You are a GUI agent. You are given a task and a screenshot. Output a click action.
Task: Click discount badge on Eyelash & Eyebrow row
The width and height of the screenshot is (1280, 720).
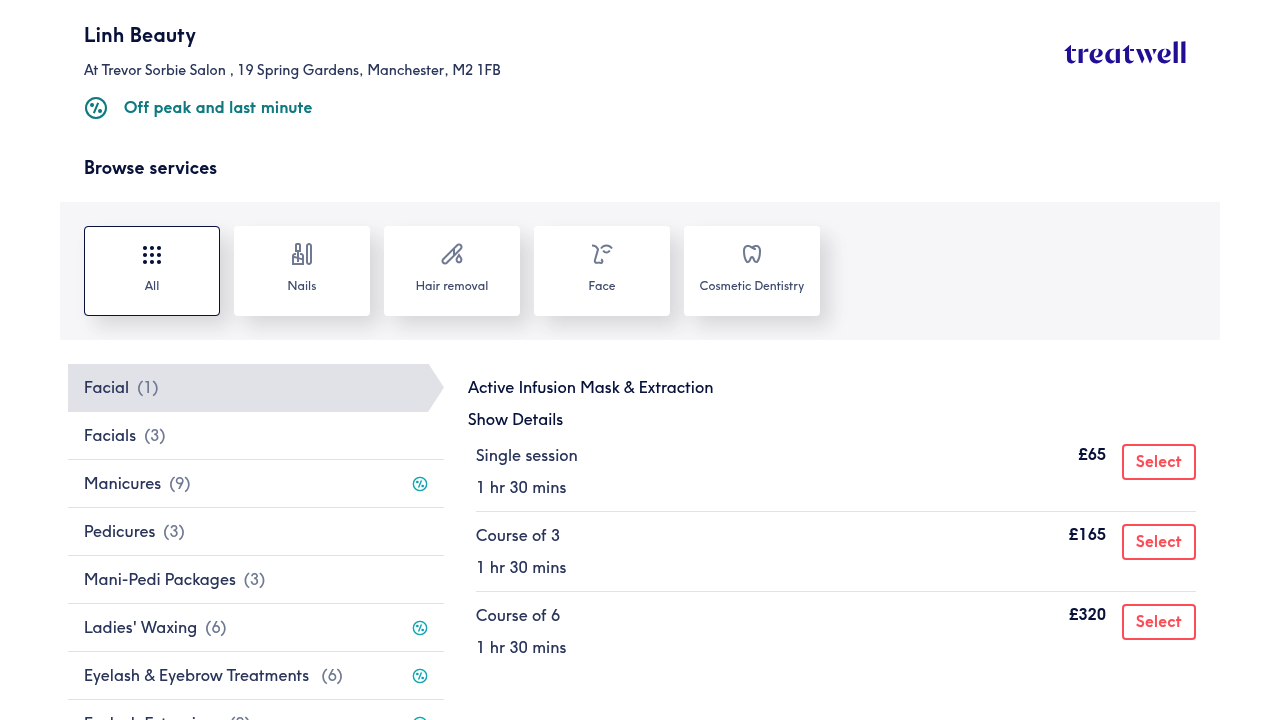(420, 676)
